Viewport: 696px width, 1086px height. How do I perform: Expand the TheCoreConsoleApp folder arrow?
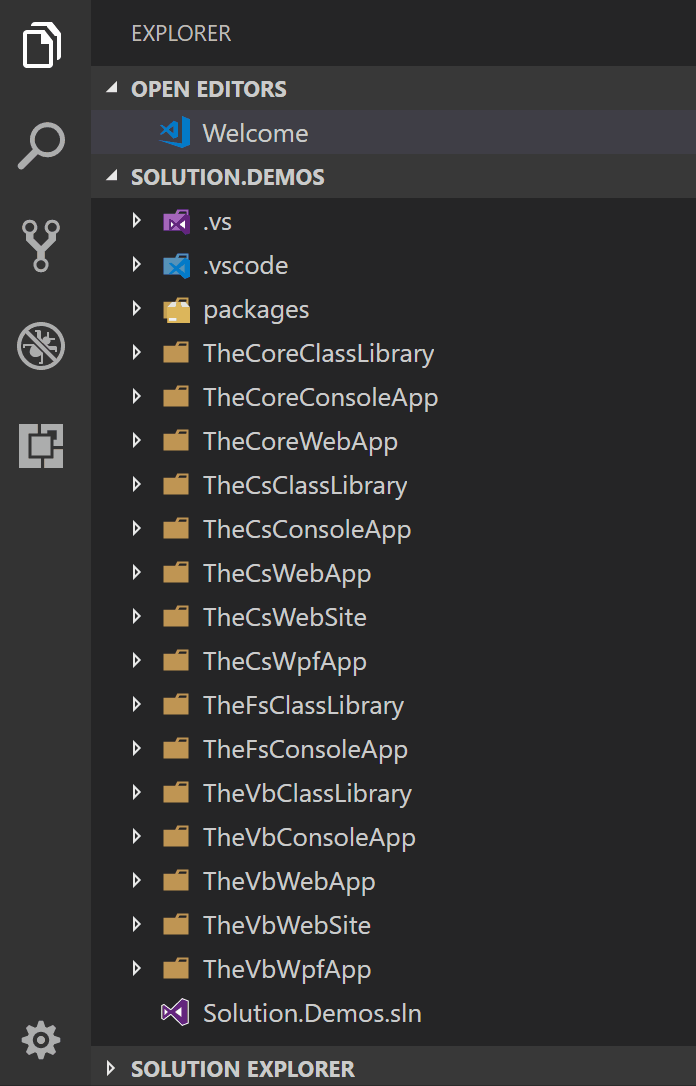pos(136,397)
